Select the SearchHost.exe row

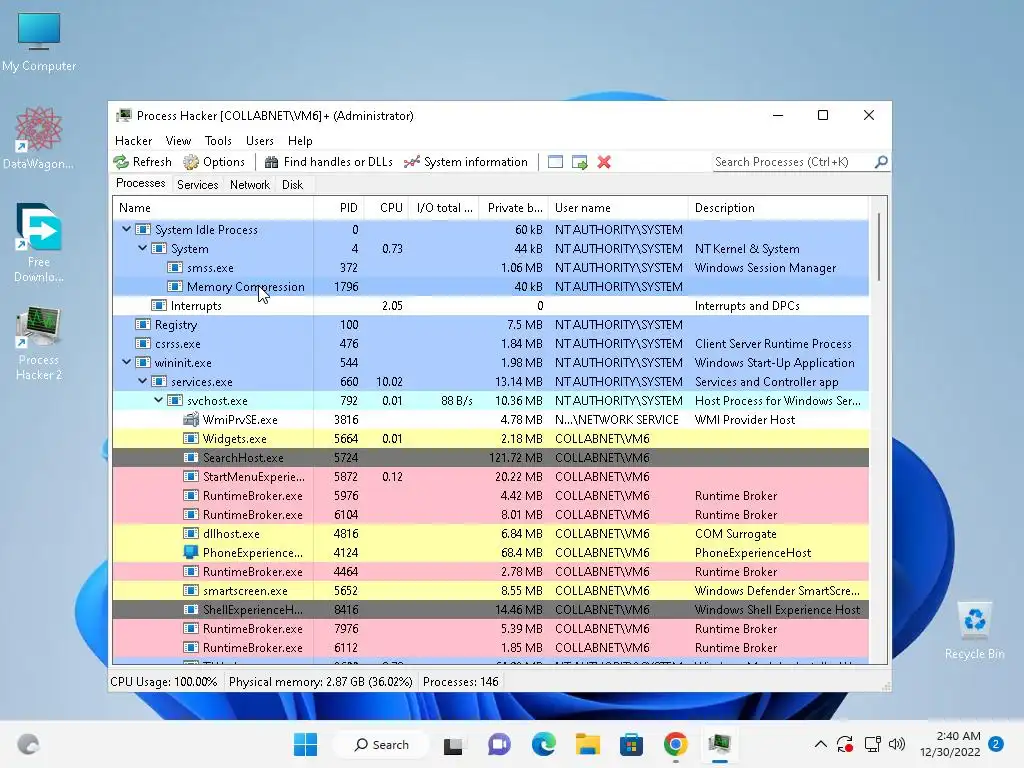point(490,458)
